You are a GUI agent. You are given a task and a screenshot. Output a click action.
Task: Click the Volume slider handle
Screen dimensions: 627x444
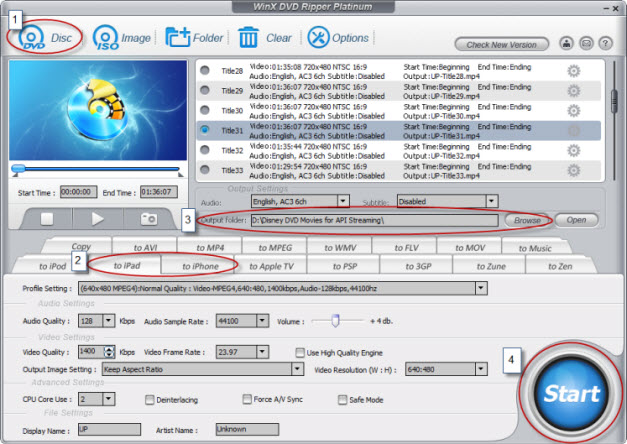click(335, 321)
